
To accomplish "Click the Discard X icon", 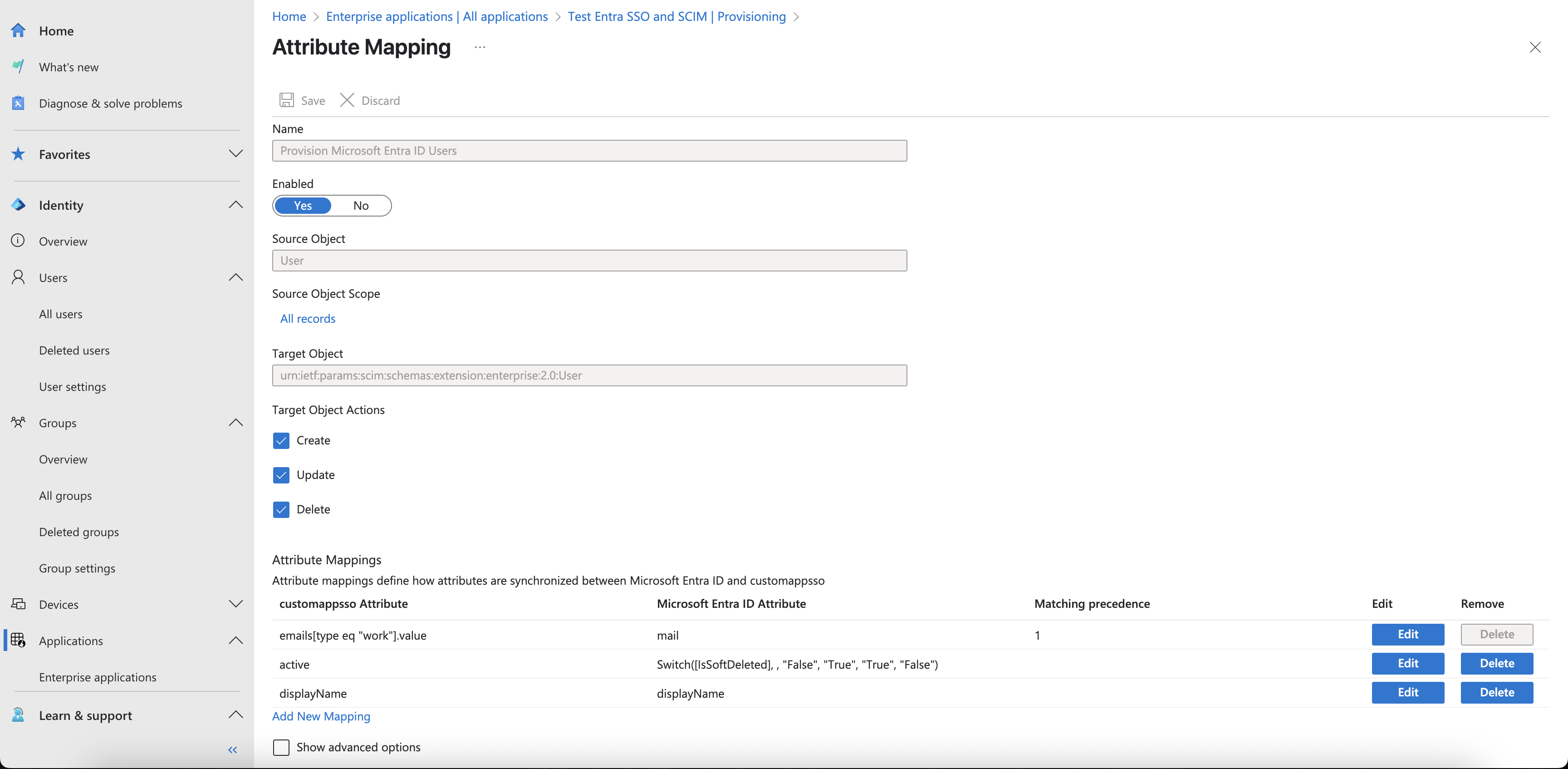I will [x=347, y=100].
